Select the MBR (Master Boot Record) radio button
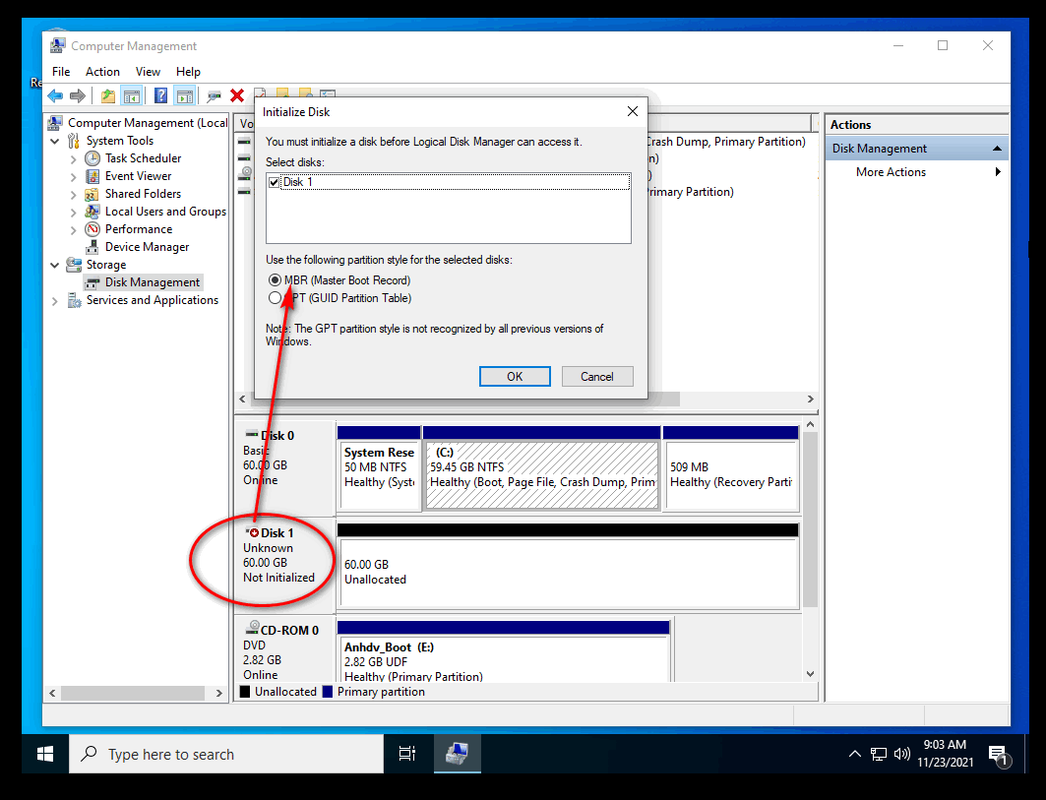 pyautogui.click(x=275, y=280)
